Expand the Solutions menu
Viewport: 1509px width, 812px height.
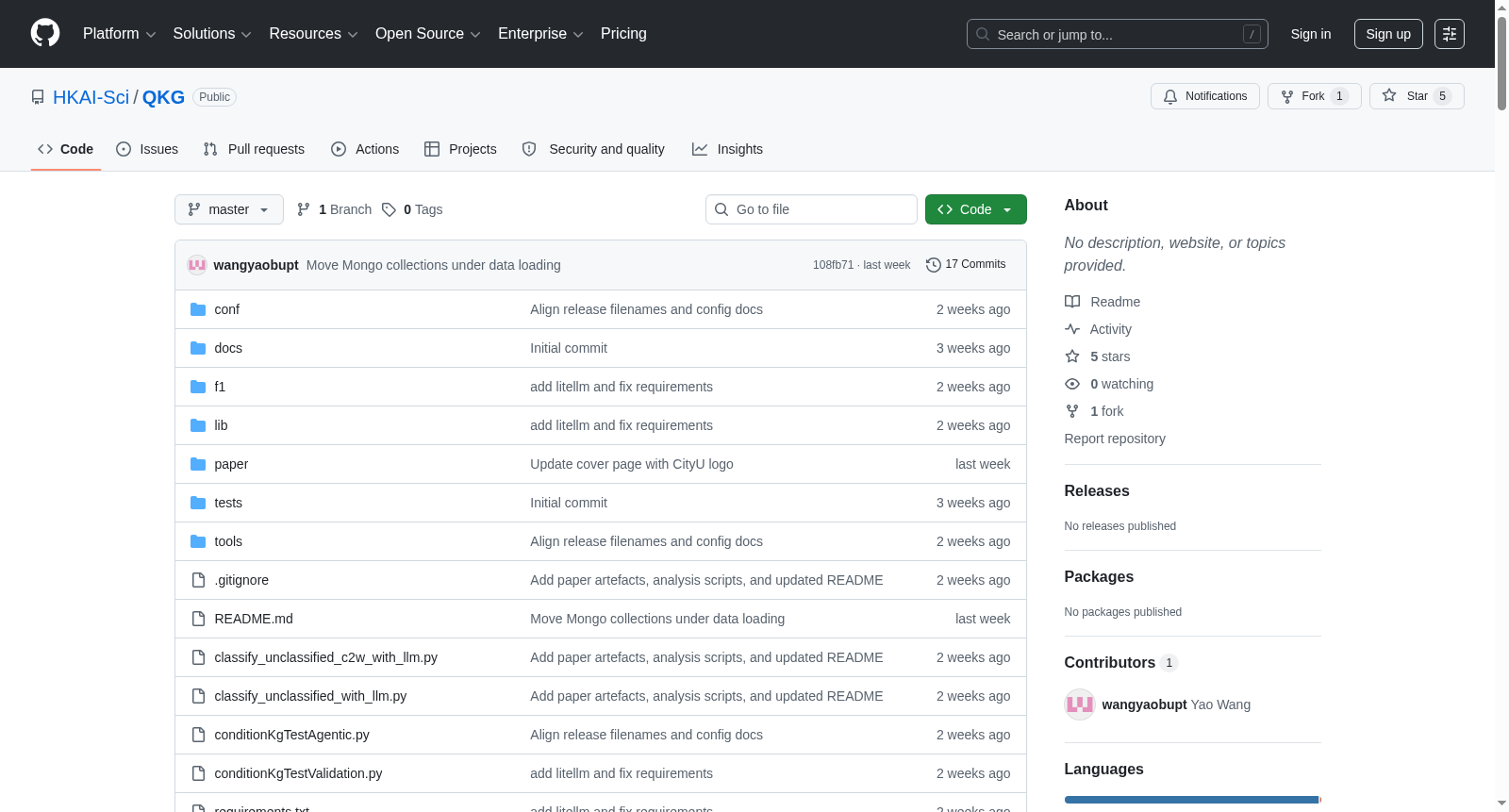[x=212, y=34]
